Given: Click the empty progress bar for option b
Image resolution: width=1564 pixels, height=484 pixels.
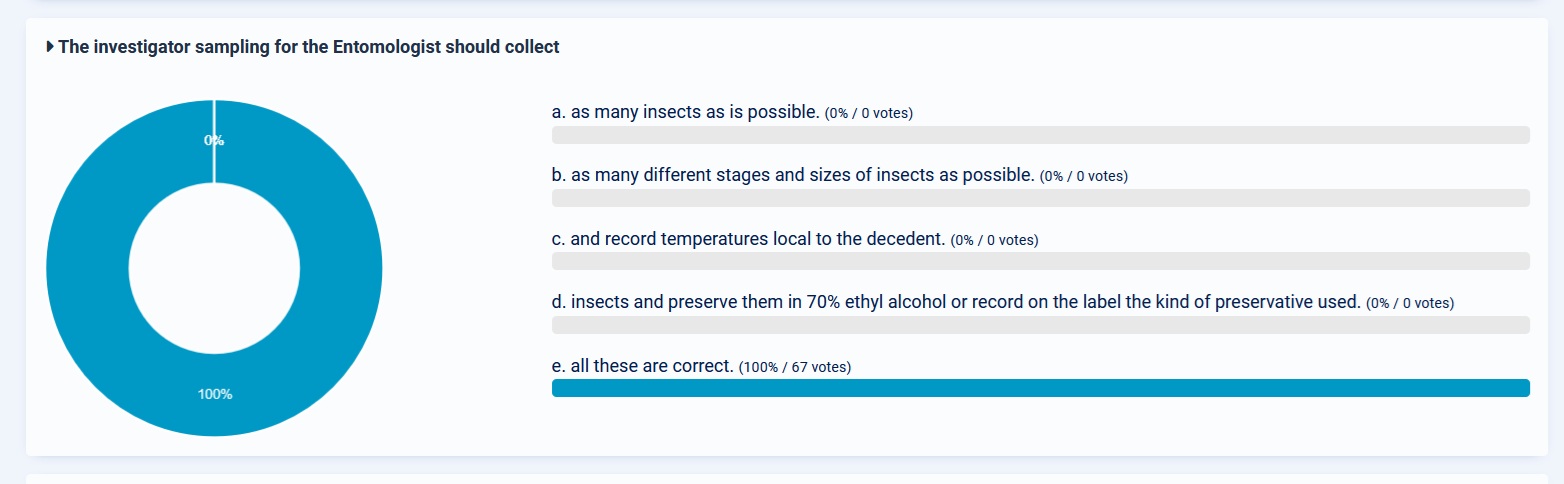Looking at the screenshot, I should click(1040, 198).
